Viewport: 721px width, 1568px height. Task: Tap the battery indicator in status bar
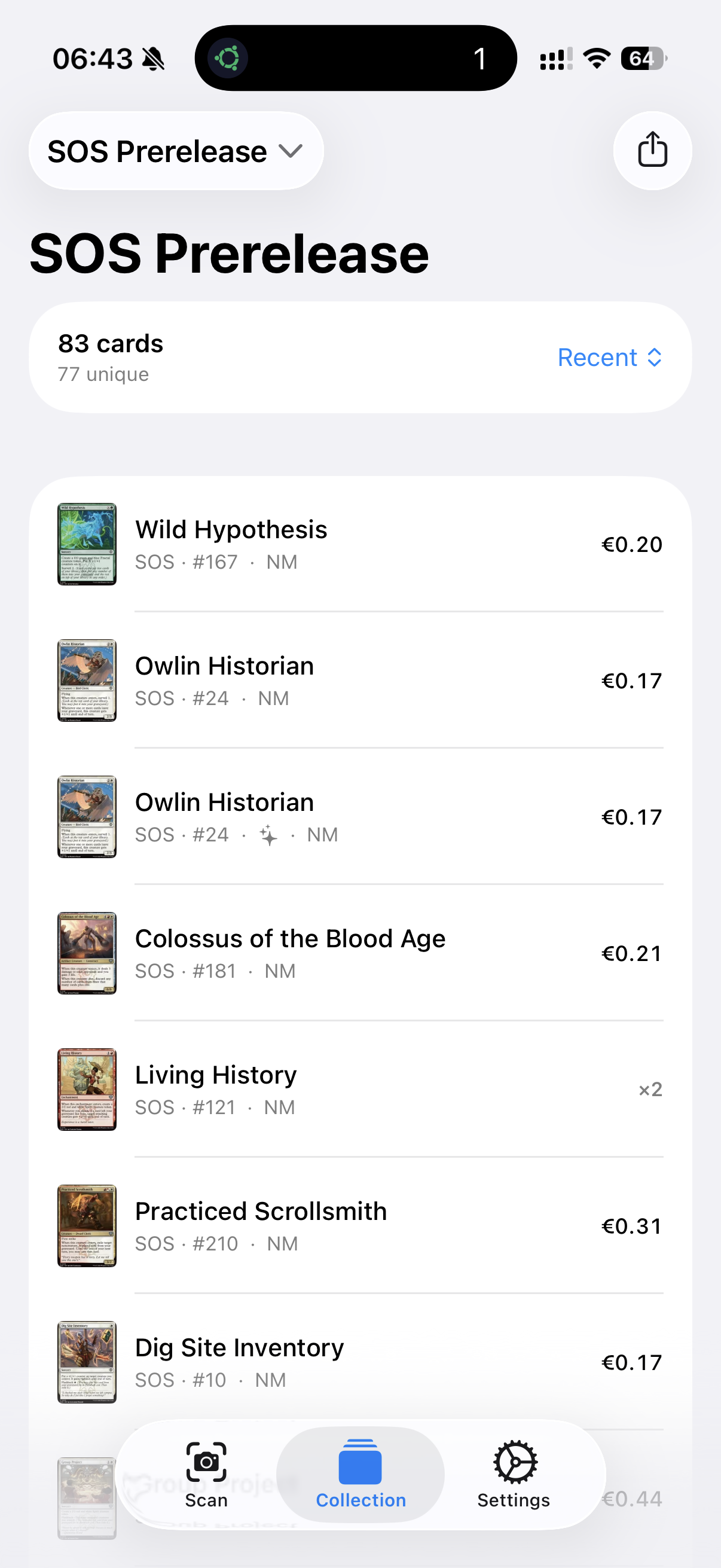pos(643,59)
